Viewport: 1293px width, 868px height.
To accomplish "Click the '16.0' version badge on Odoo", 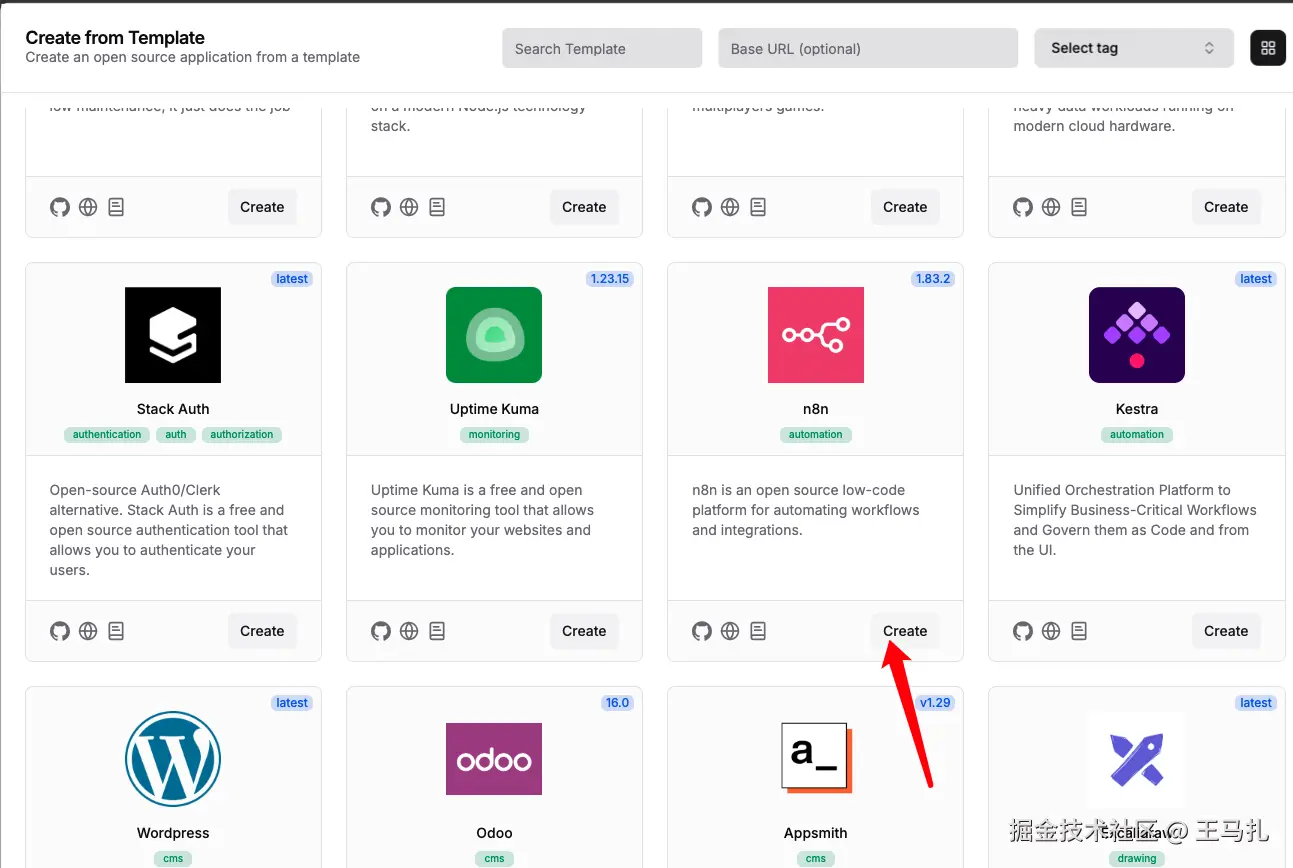I will coord(617,703).
